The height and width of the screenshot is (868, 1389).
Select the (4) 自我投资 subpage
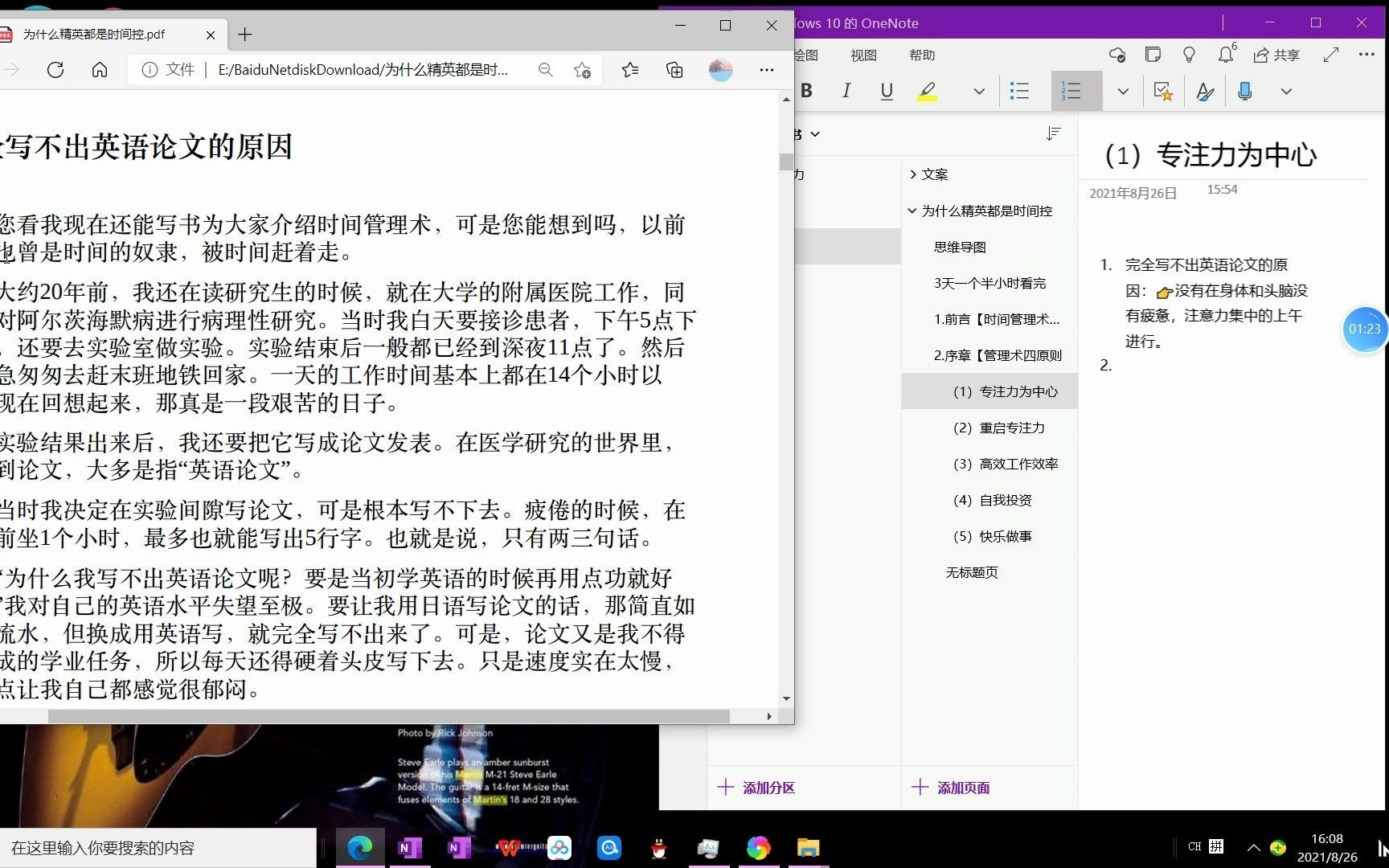pos(989,500)
